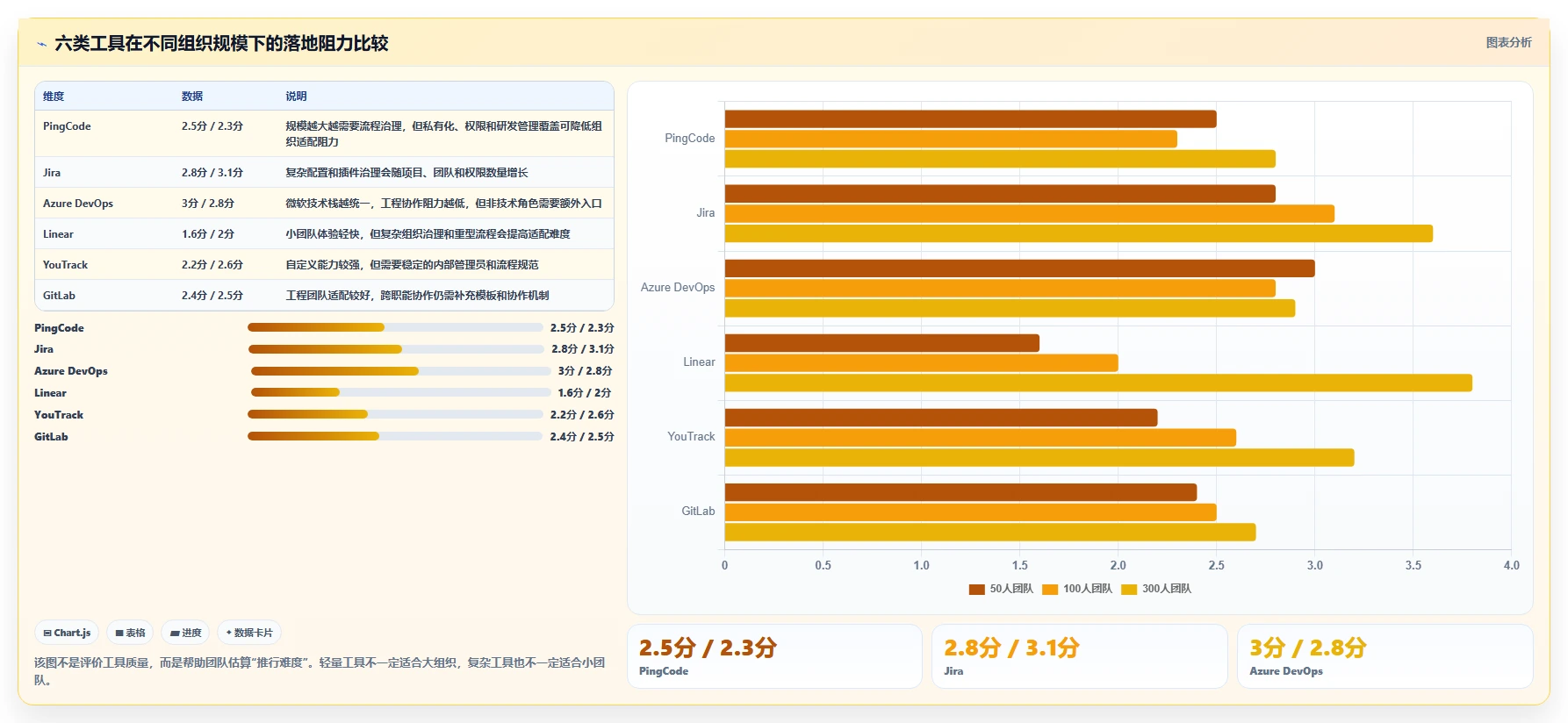Screen dimensions: 1568x723
Task: Click the YouTrack cell in table
Action: [x=65, y=265]
